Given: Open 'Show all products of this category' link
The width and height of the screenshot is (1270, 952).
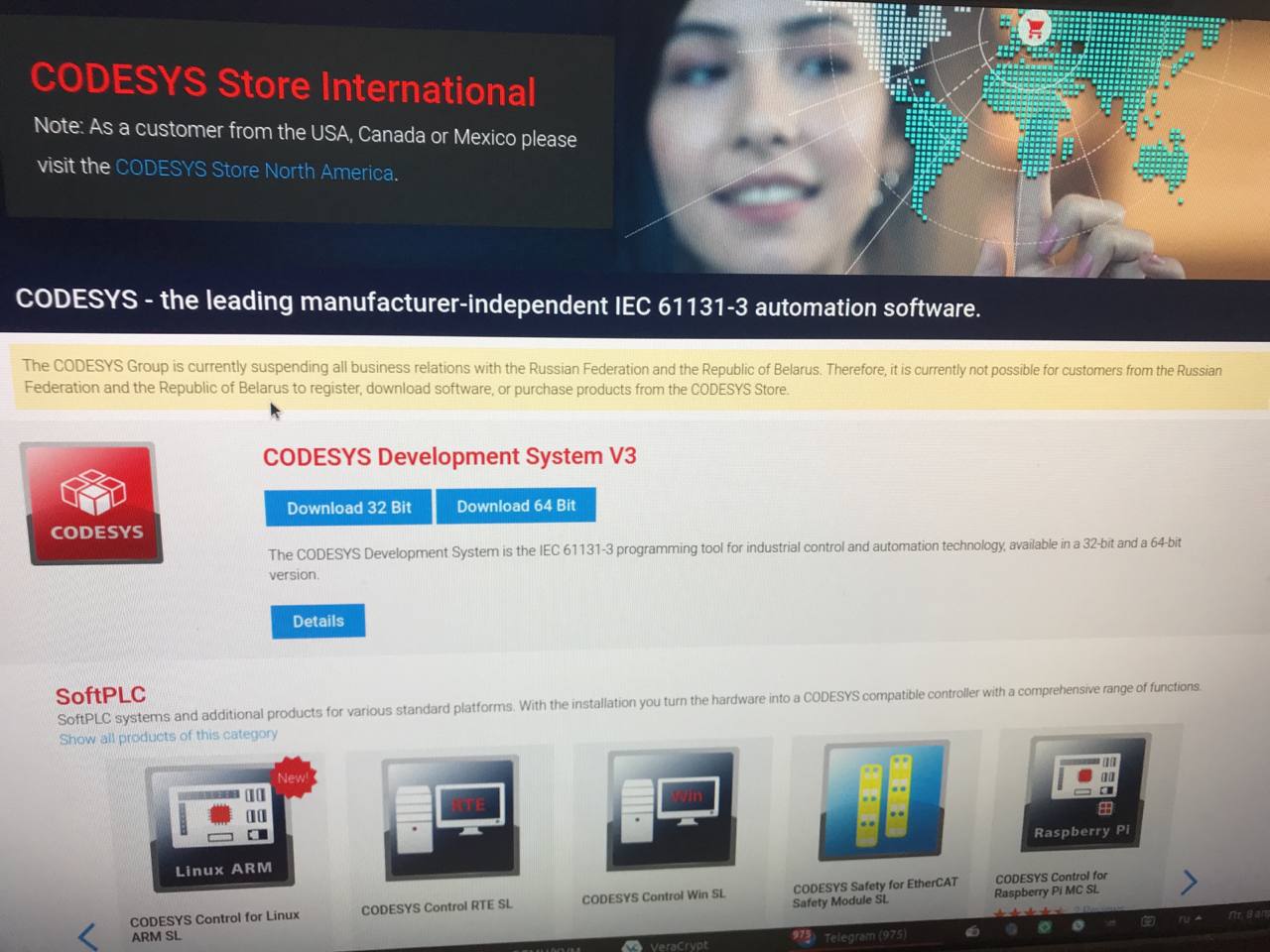Looking at the screenshot, I should (x=168, y=736).
